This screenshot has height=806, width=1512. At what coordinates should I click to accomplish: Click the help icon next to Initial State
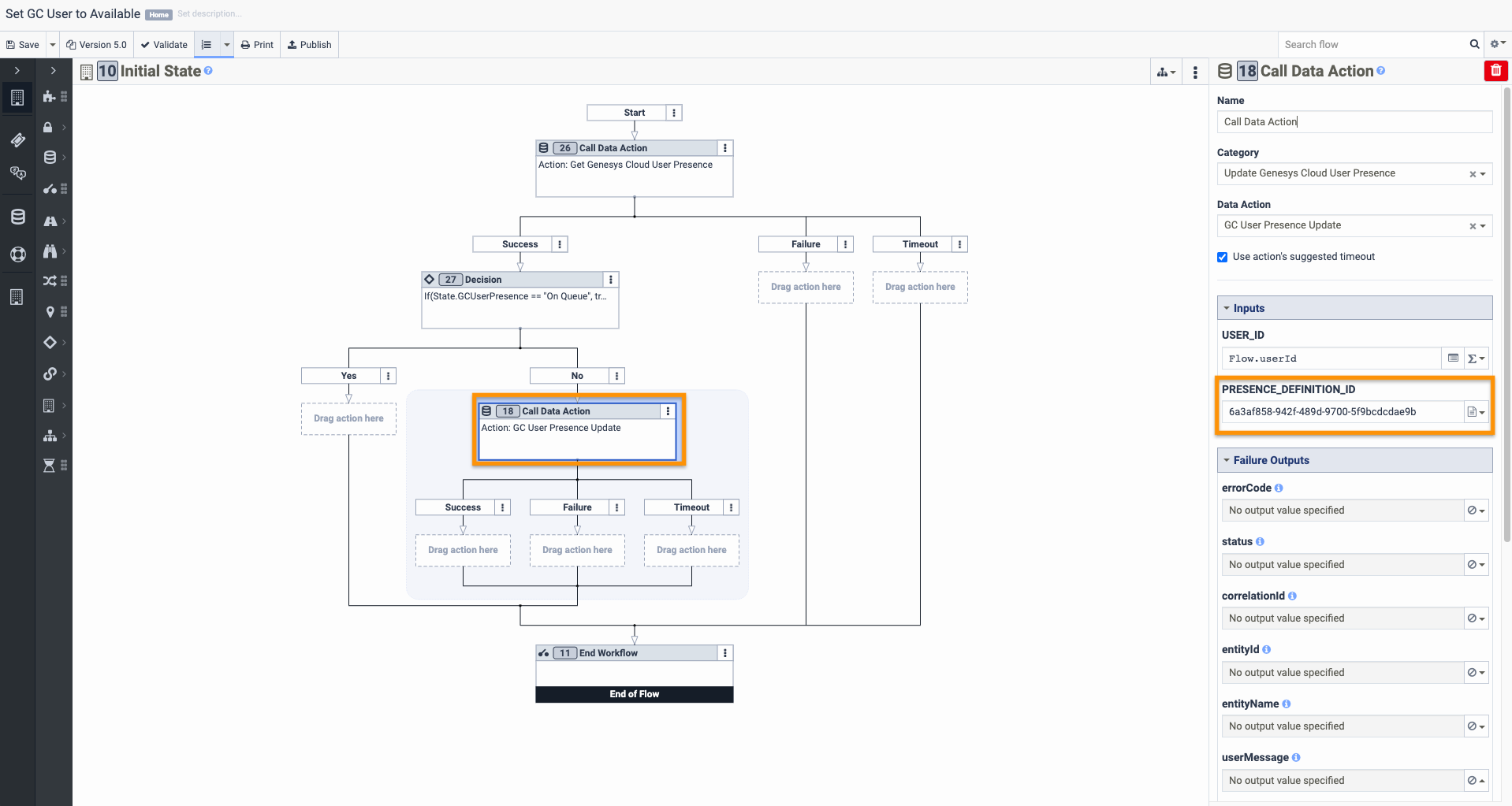pyautogui.click(x=208, y=71)
